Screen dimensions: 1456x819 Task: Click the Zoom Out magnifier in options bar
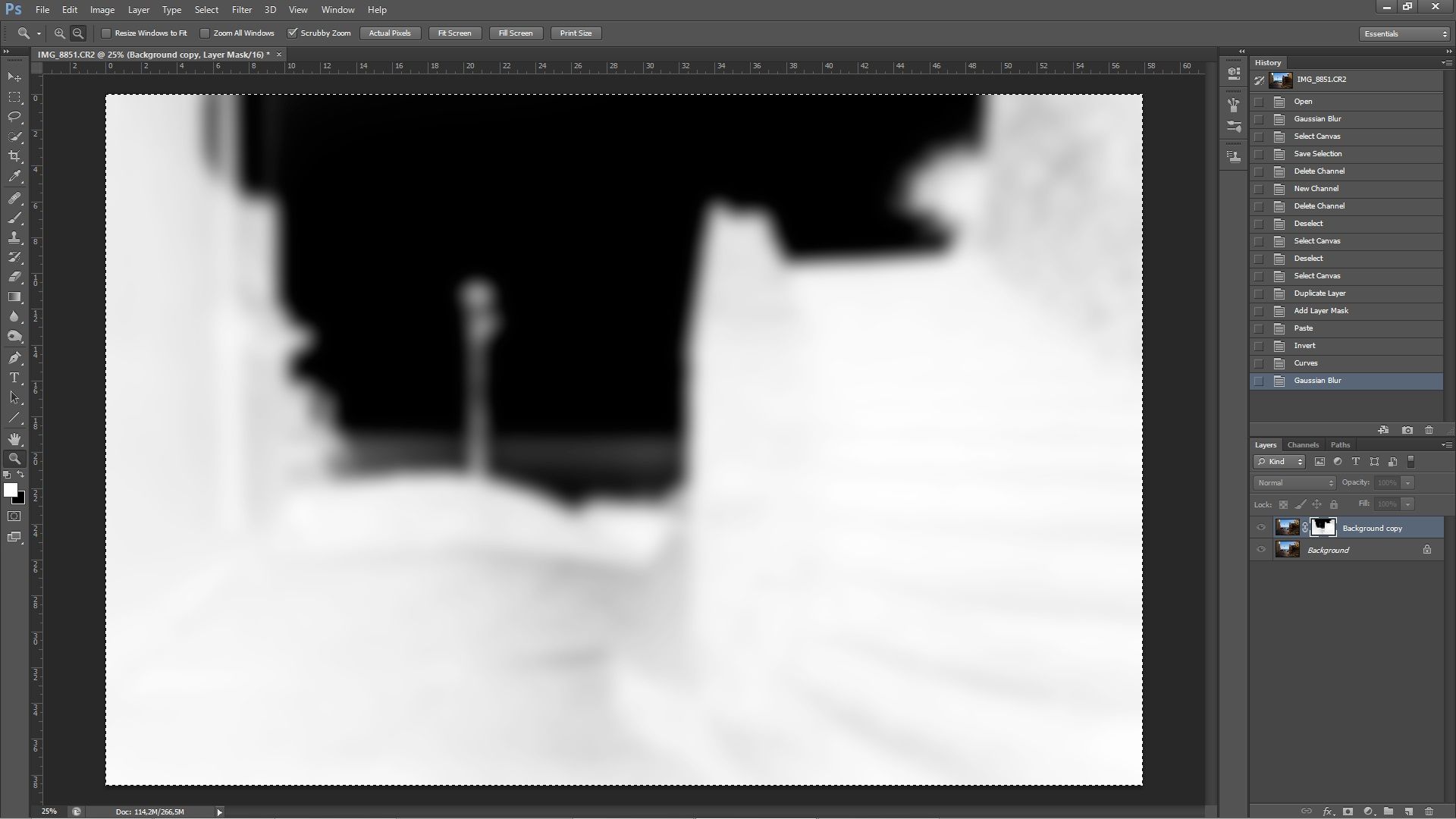tap(77, 33)
